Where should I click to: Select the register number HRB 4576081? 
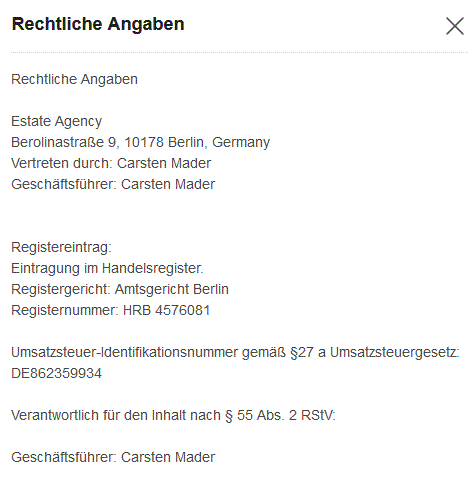pos(166,310)
